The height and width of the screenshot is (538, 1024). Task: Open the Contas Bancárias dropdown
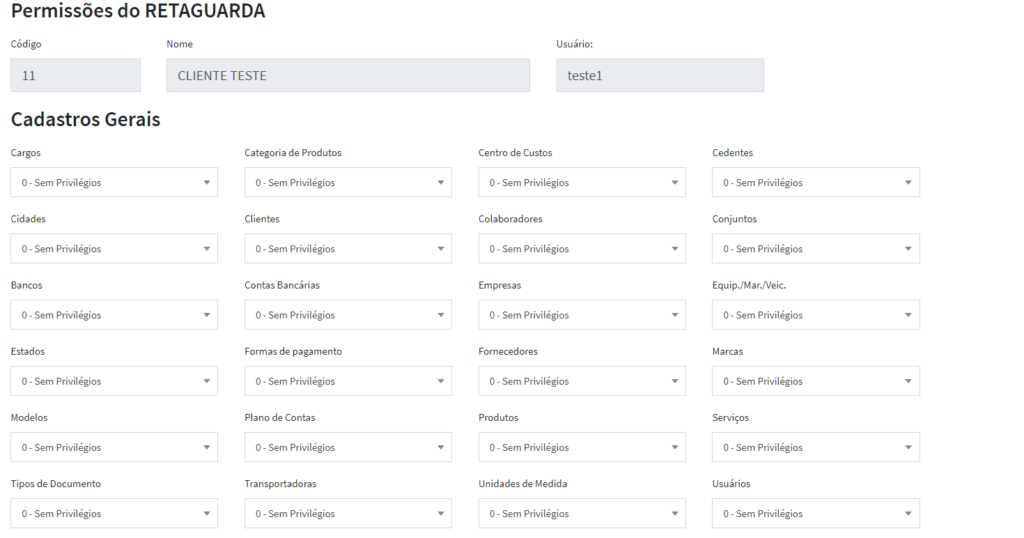(x=348, y=315)
